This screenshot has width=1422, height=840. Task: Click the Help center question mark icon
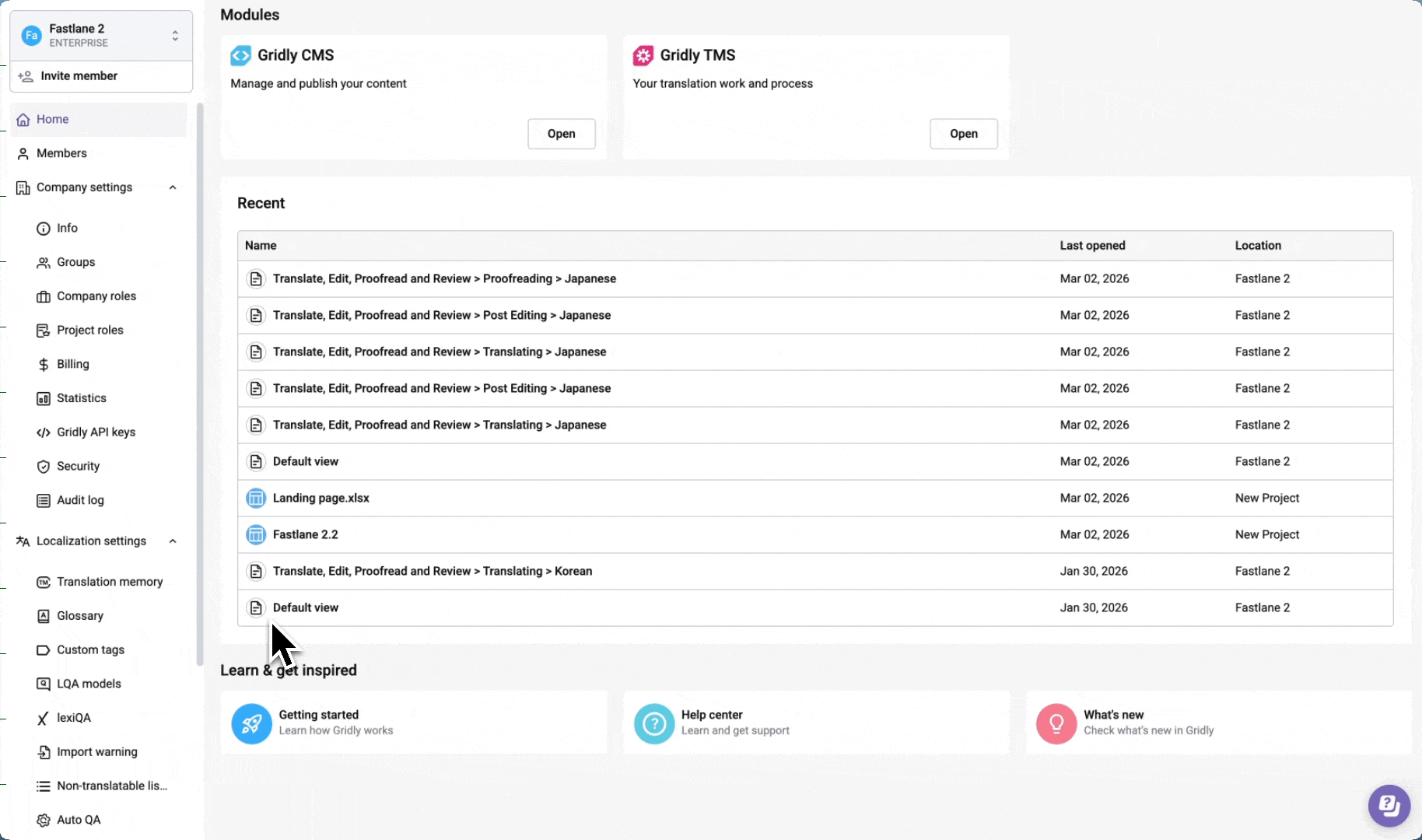pyautogui.click(x=654, y=724)
